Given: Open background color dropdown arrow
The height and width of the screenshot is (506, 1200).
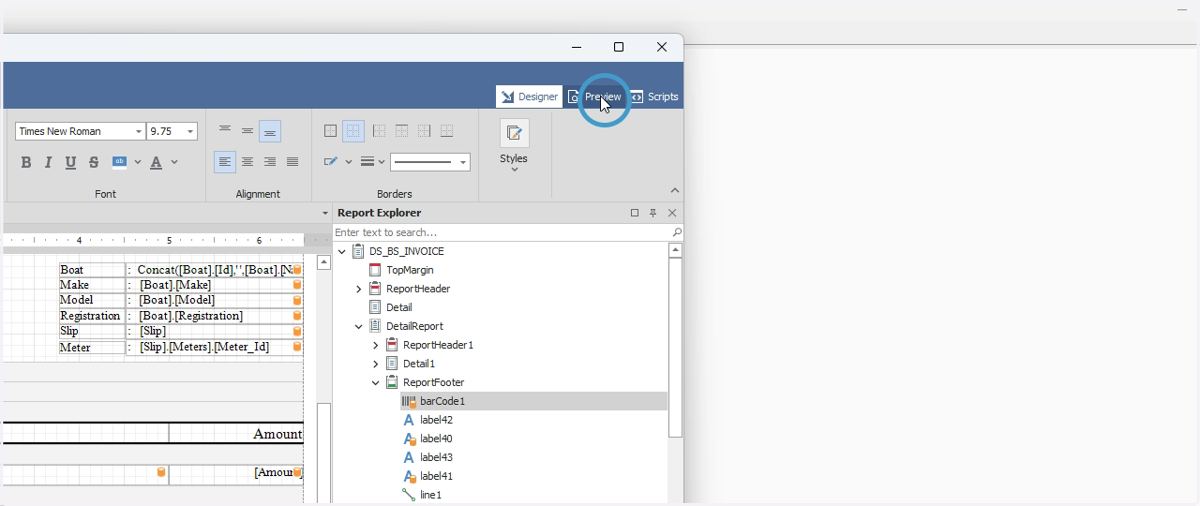Looking at the screenshot, I should [x=138, y=162].
